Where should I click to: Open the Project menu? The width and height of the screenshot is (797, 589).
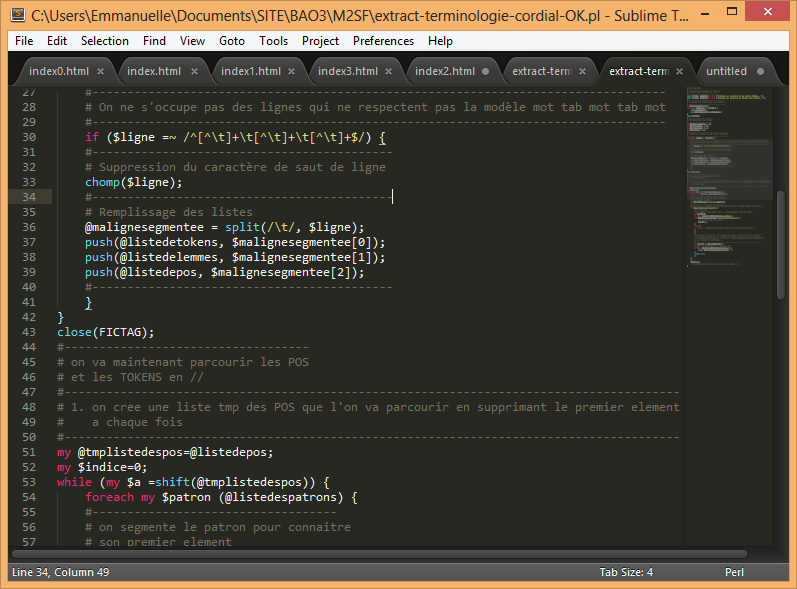(x=320, y=41)
